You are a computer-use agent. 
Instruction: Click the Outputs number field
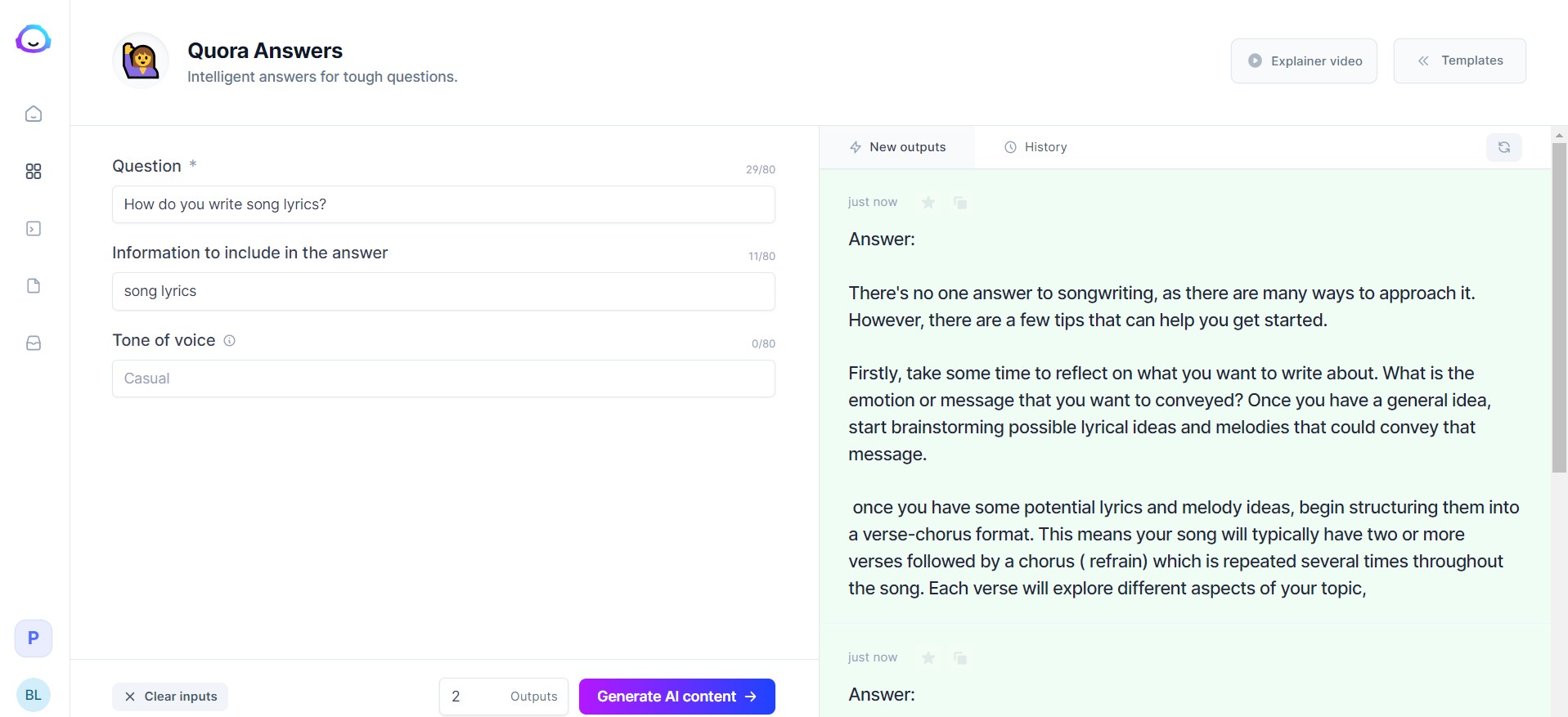[504, 697]
